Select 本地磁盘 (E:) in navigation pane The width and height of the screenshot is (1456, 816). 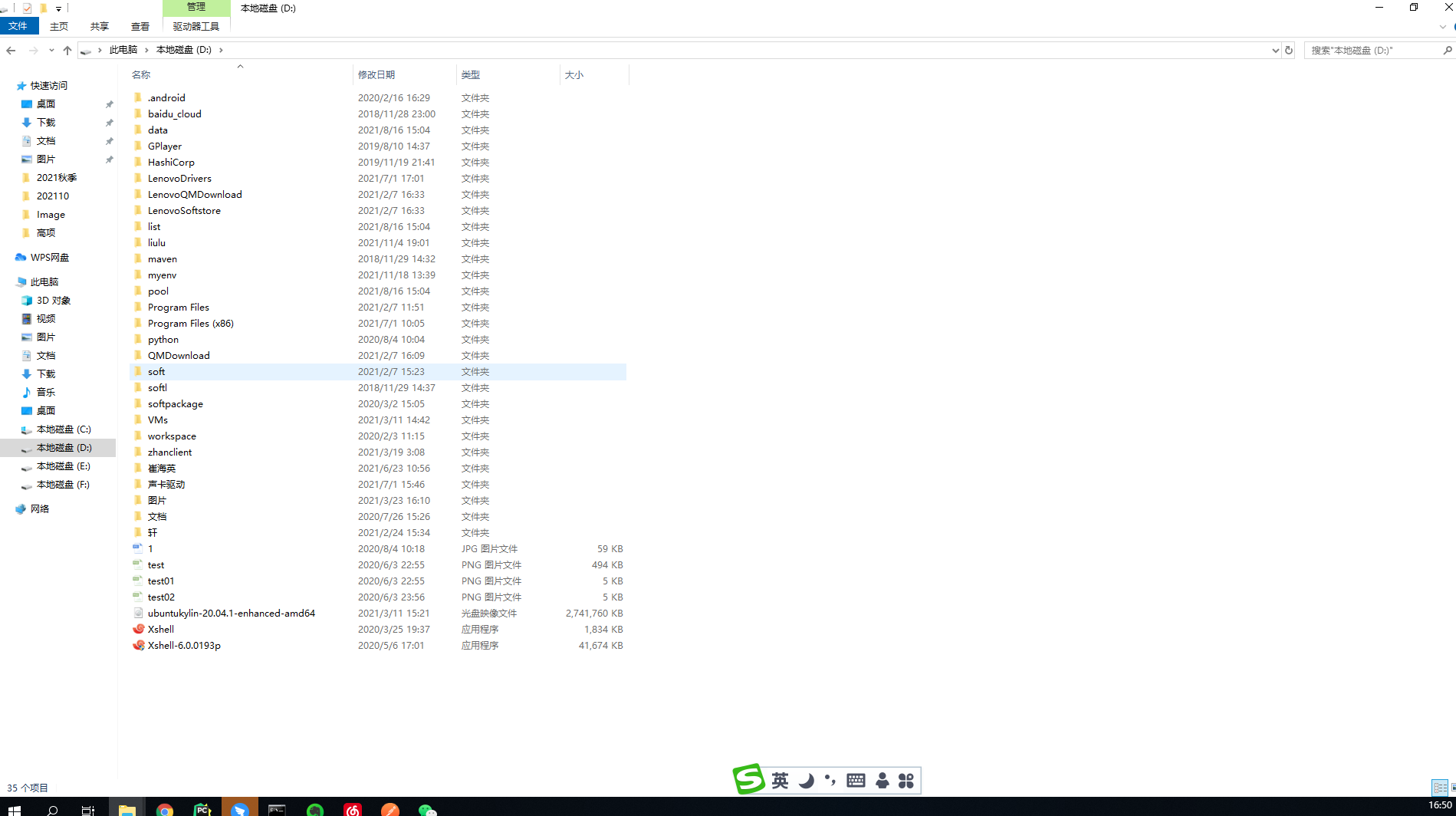tap(64, 466)
